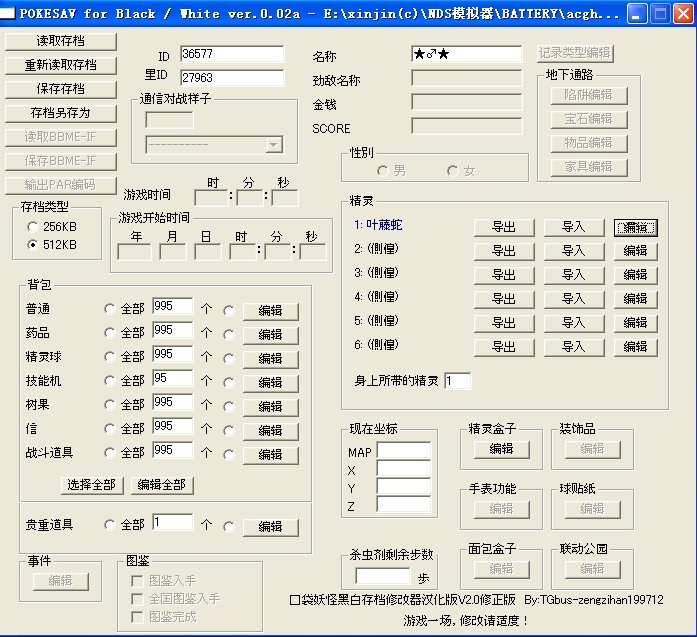Minimize the POKESAV window
The image size is (697, 637).
[x=637, y=14]
